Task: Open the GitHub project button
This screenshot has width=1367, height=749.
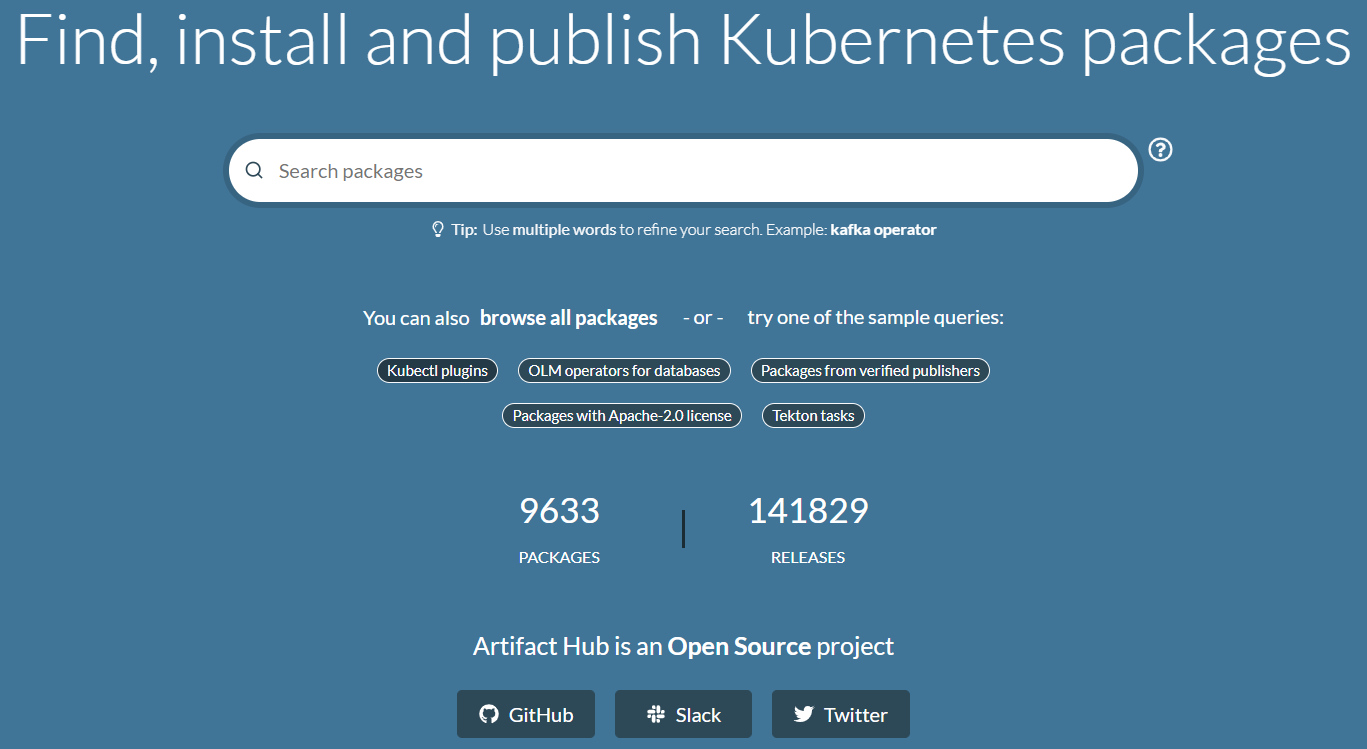Action: point(526,714)
